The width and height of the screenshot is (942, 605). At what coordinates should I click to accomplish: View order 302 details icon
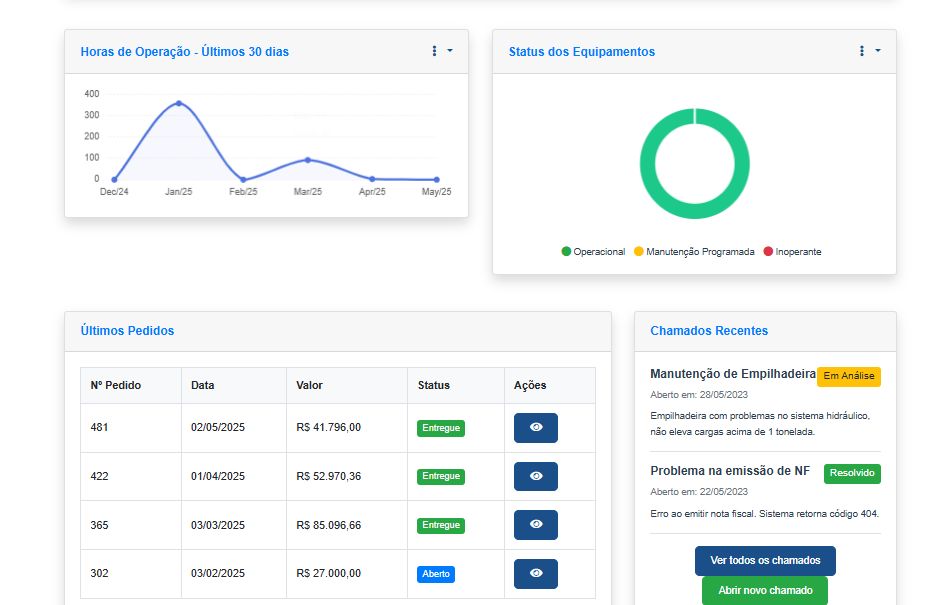pos(535,574)
